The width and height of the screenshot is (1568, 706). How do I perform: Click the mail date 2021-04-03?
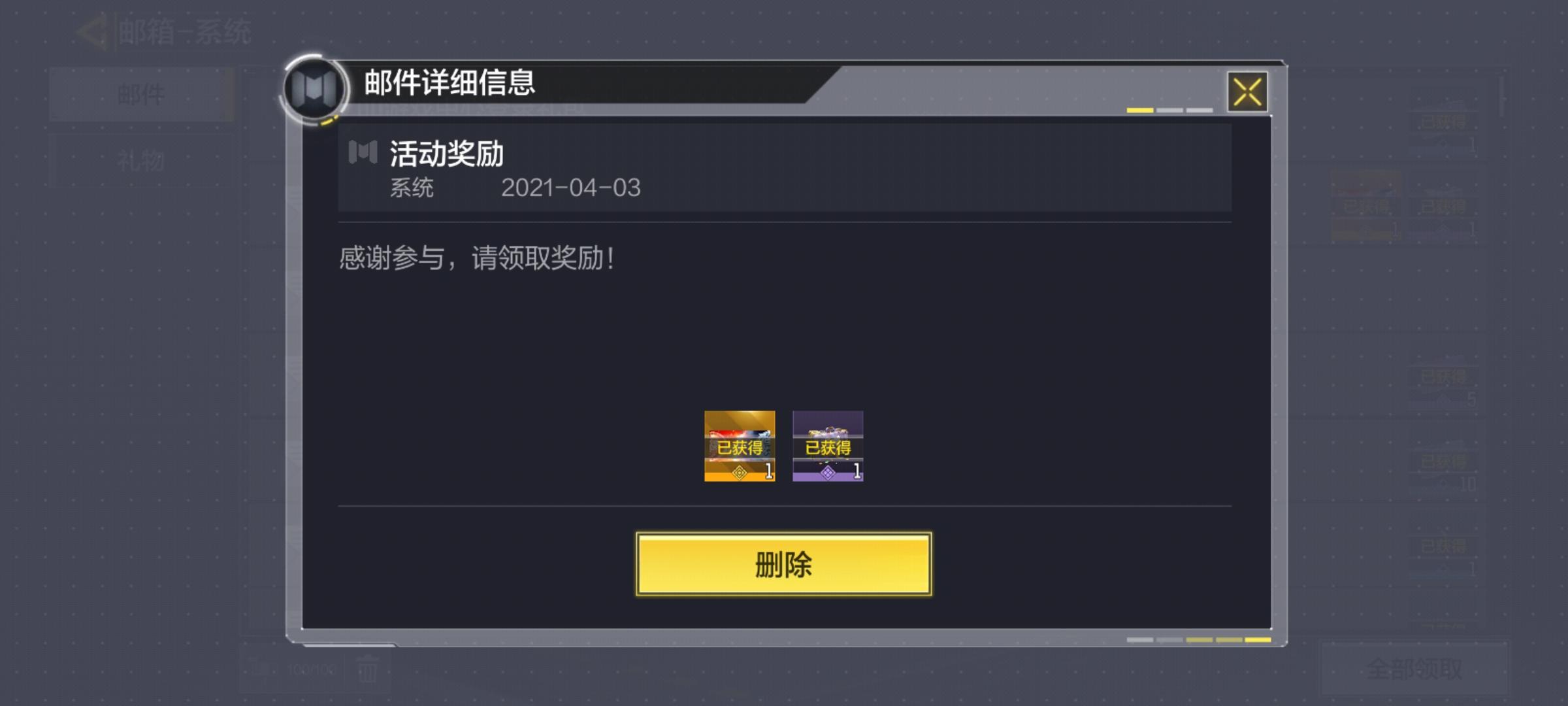click(570, 188)
